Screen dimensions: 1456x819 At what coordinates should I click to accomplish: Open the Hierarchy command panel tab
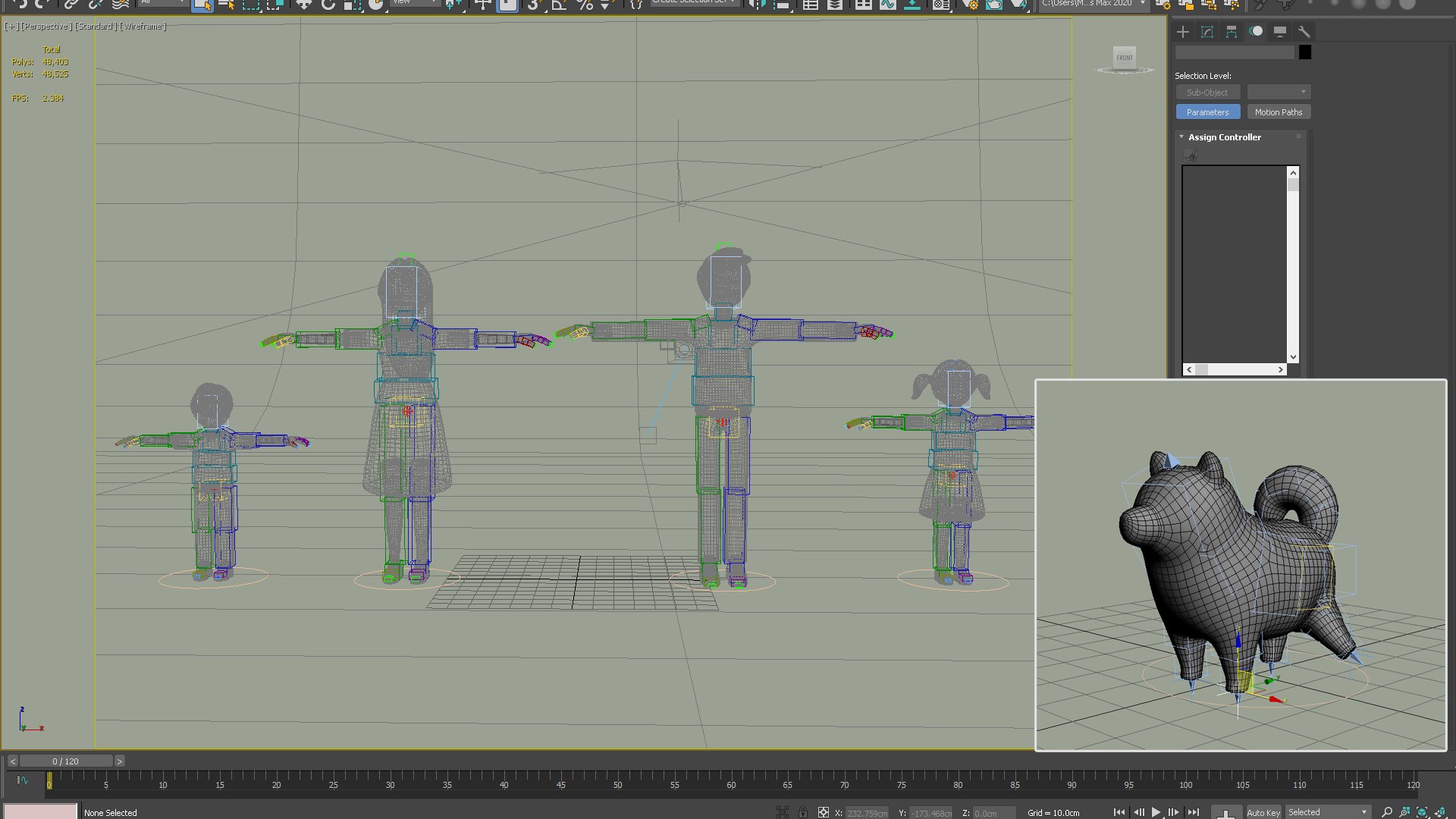click(1231, 32)
